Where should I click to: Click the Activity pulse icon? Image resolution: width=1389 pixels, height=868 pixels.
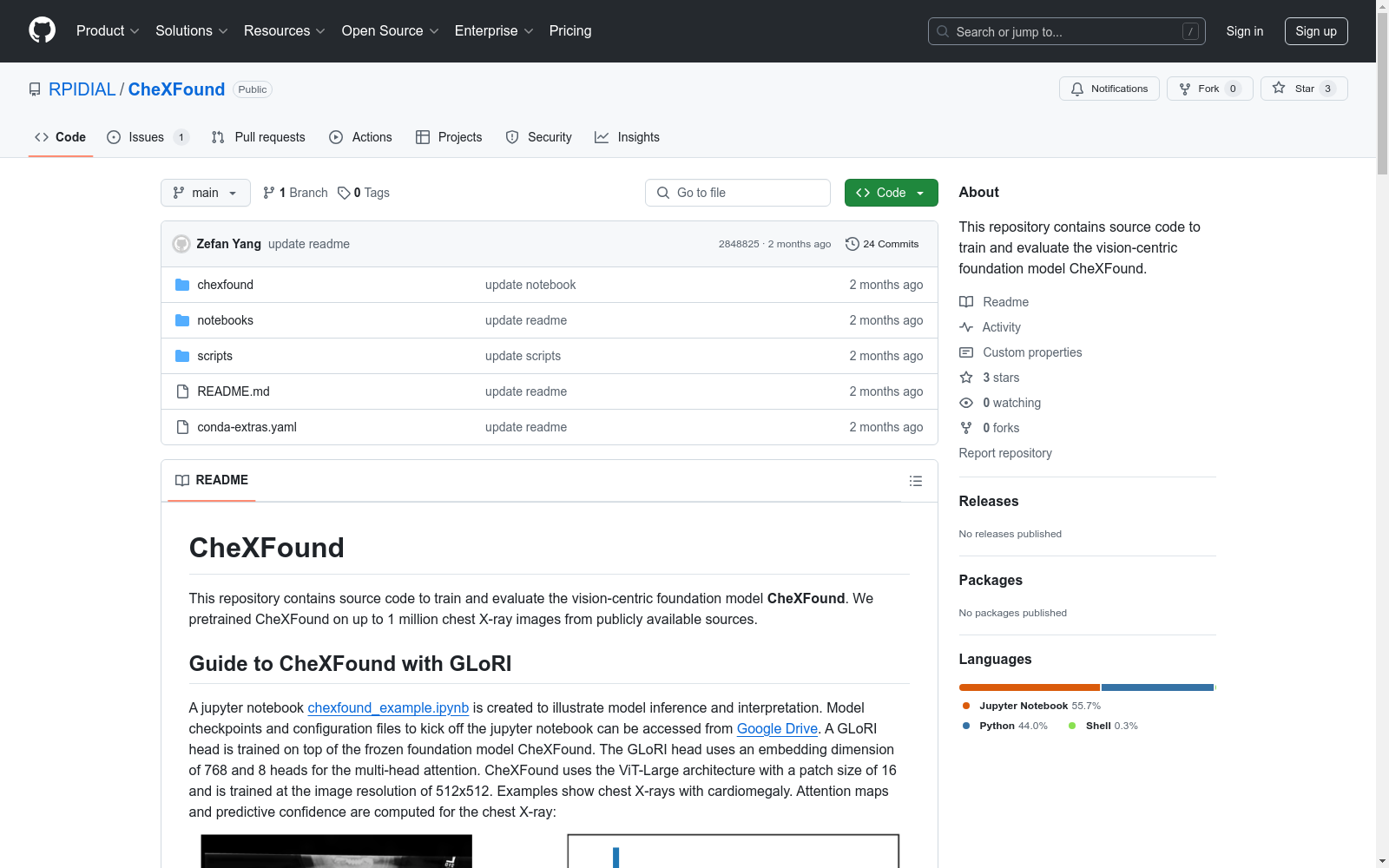[966, 327]
